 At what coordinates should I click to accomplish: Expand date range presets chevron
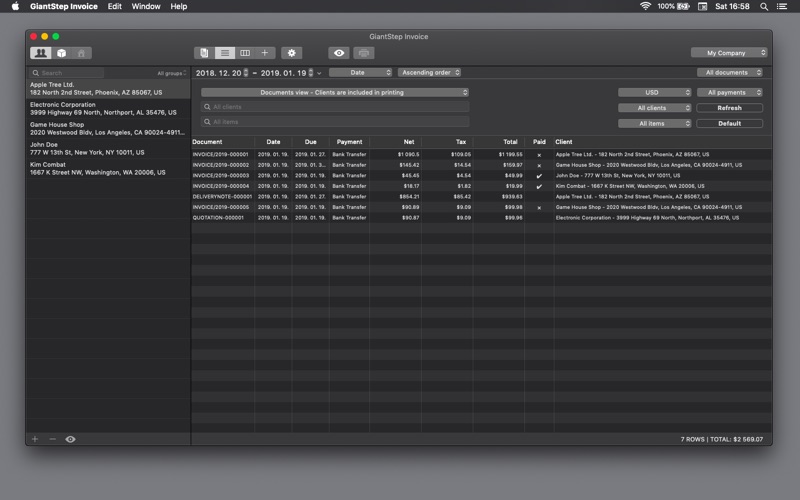click(x=319, y=73)
